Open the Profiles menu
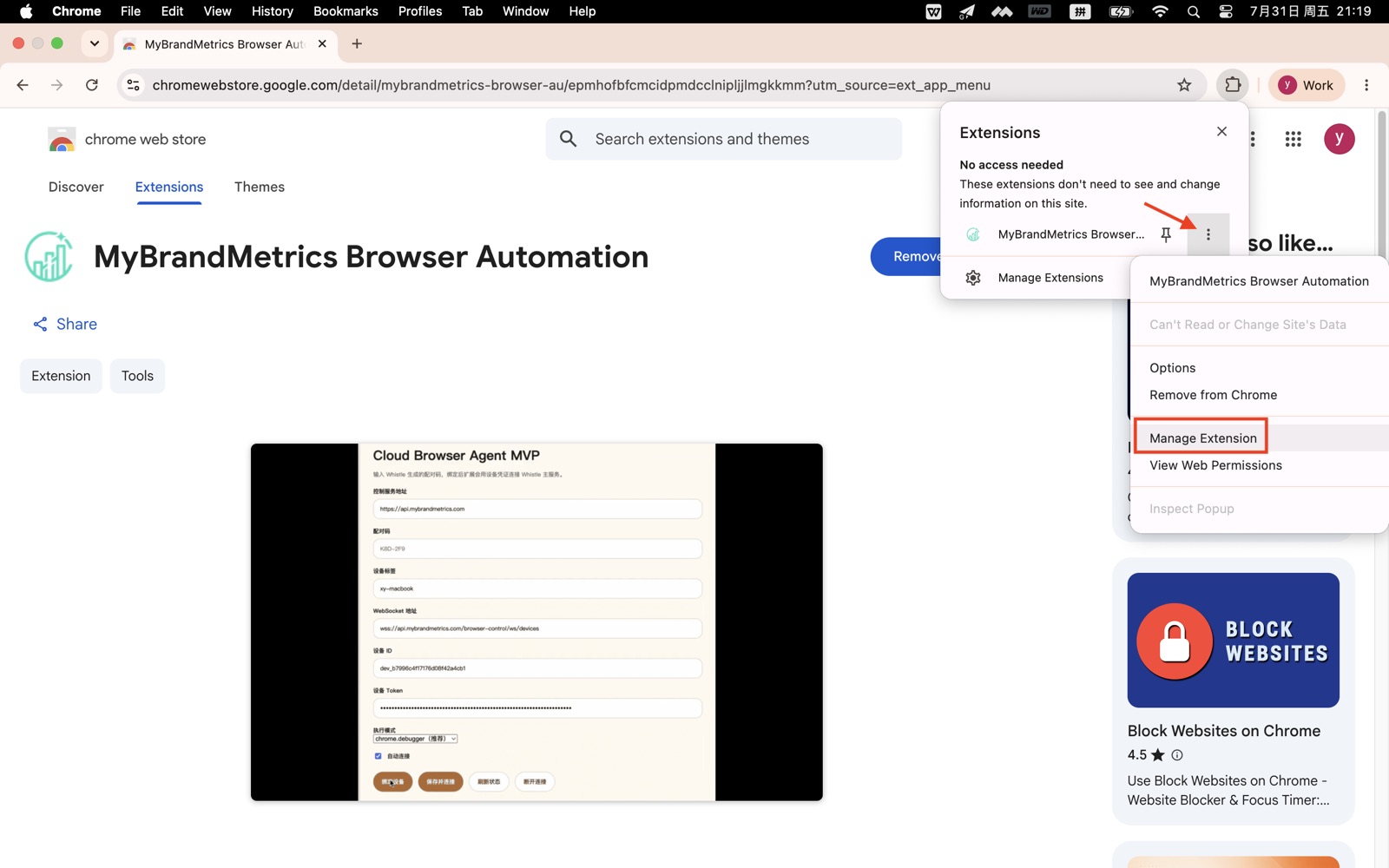Screen dimensions: 1389x868 click(420, 11)
